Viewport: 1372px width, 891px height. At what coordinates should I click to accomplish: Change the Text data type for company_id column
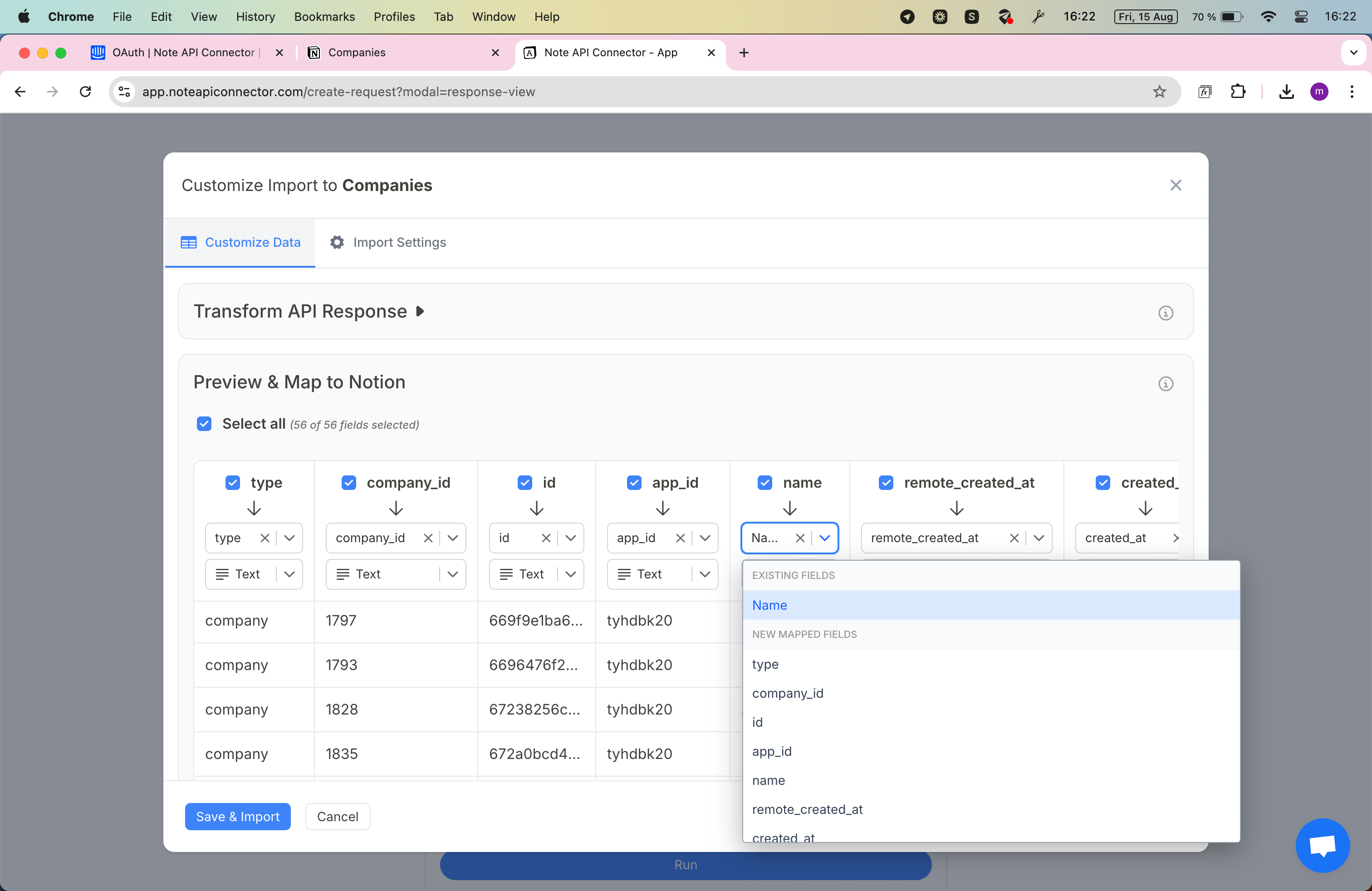click(x=396, y=574)
